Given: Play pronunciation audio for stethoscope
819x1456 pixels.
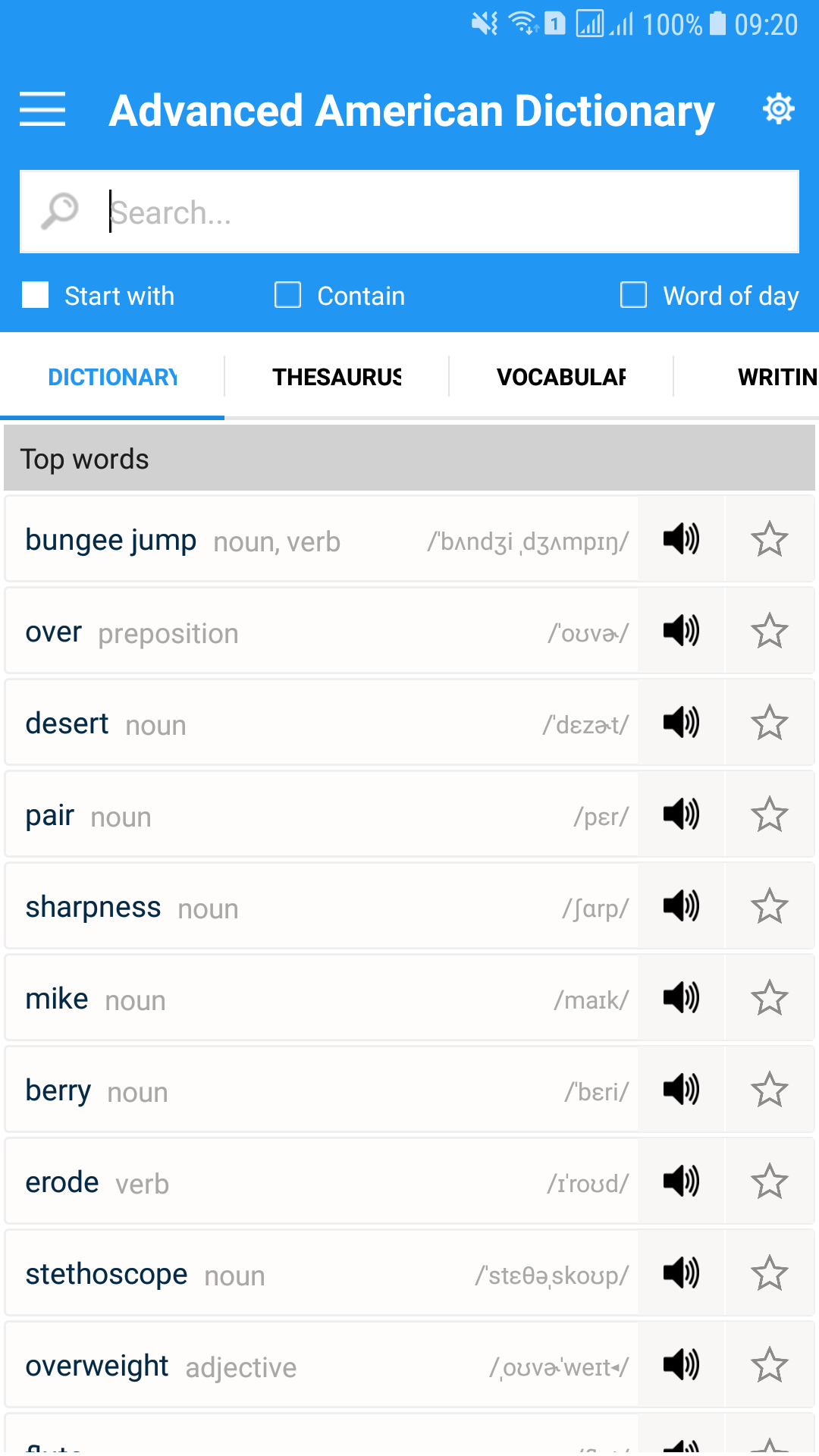Looking at the screenshot, I should click(681, 1273).
